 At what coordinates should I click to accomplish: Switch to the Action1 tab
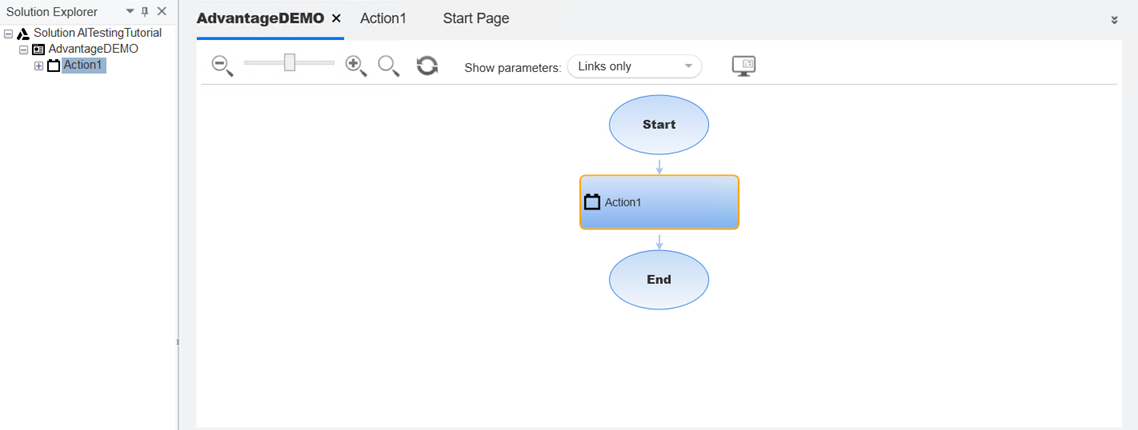[x=383, y=19]
